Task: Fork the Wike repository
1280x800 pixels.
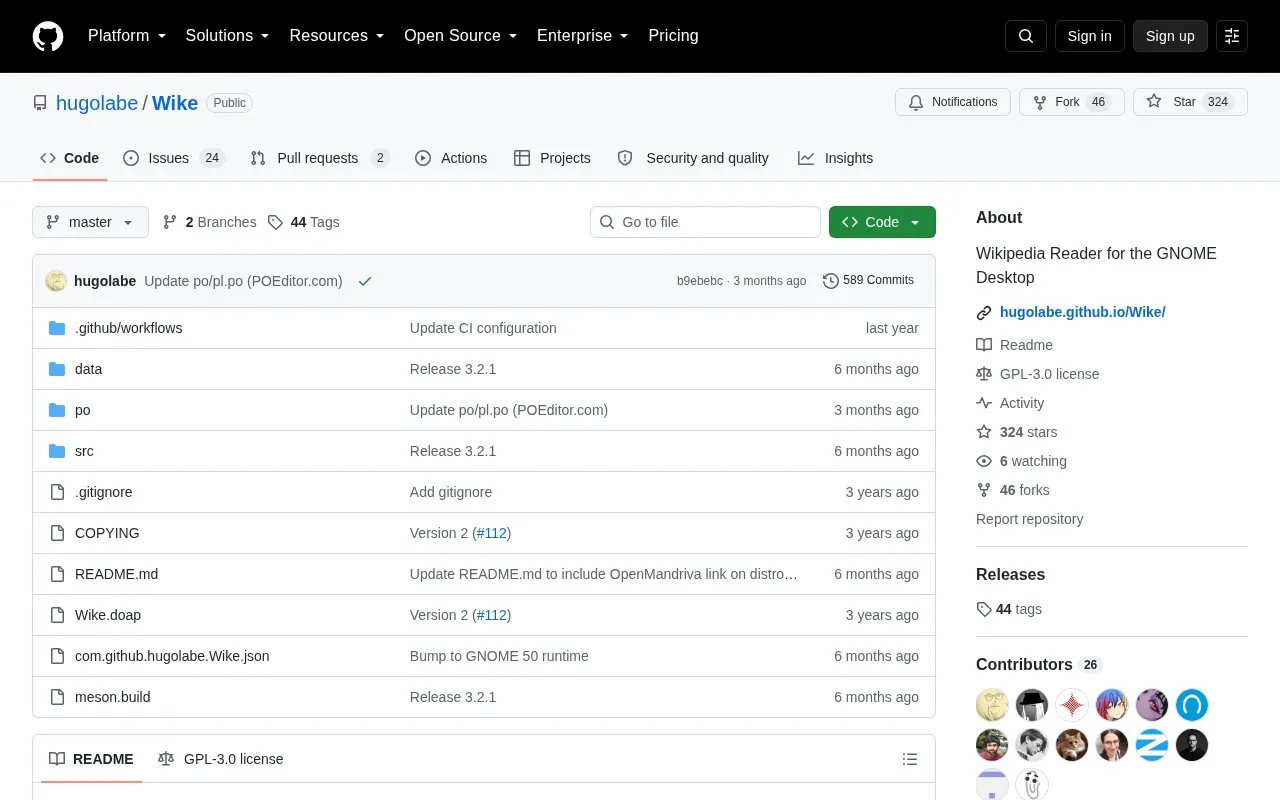Action: click(1072, 102)
